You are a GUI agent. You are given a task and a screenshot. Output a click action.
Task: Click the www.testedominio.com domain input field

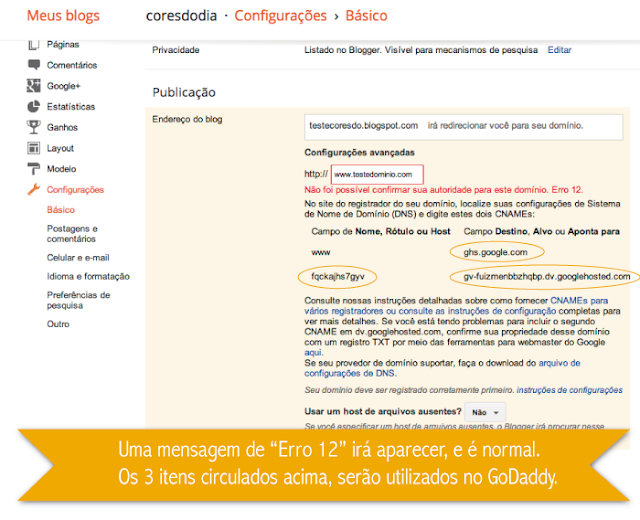(377, 174)
